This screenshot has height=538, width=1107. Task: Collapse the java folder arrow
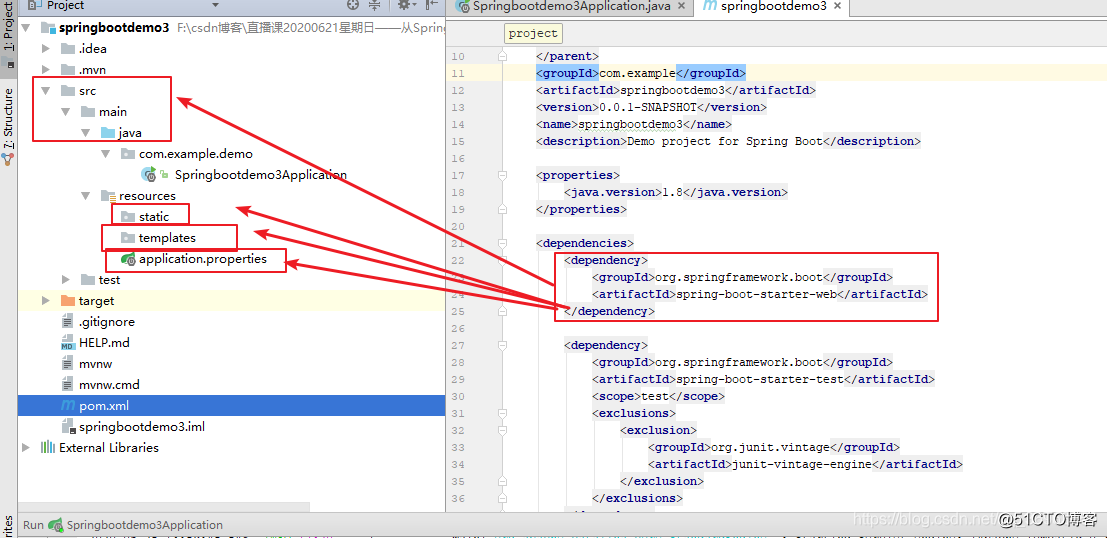pyautogui.click(x=85, y=133)
